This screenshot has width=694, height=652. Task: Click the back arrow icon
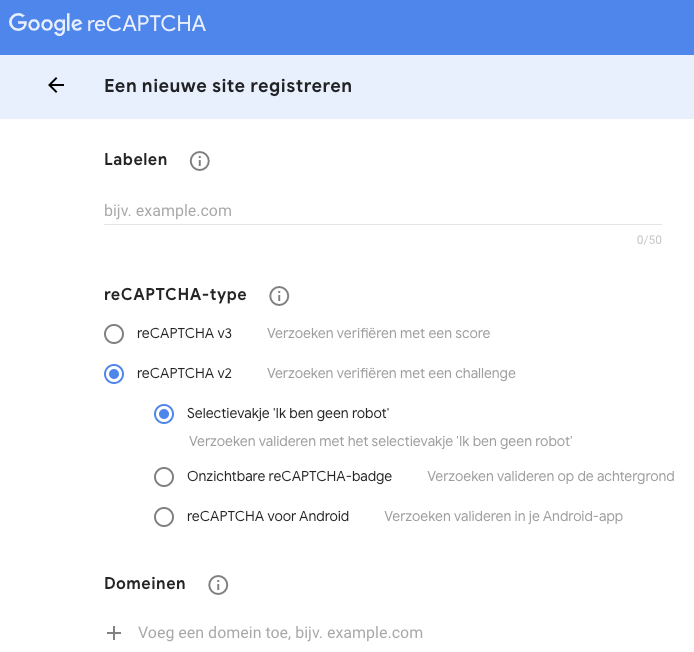[x=56, y=86]
